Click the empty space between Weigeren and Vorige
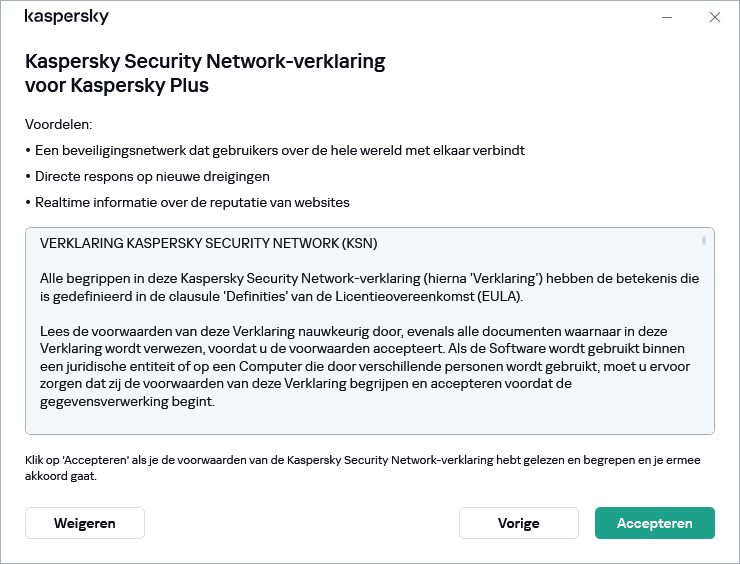740x564 pixels. (x=300, y=523)
